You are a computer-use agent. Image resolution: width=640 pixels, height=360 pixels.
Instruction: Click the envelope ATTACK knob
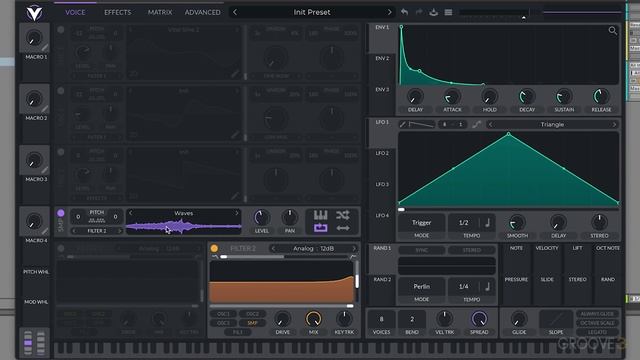[452, 97]
